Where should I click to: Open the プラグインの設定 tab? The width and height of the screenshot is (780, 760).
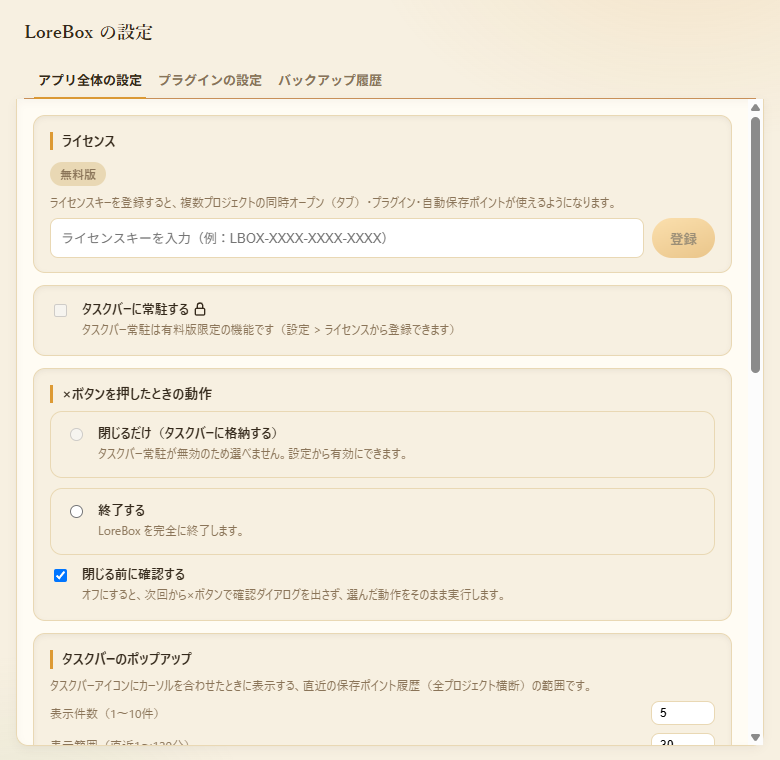tap(210, 81)
